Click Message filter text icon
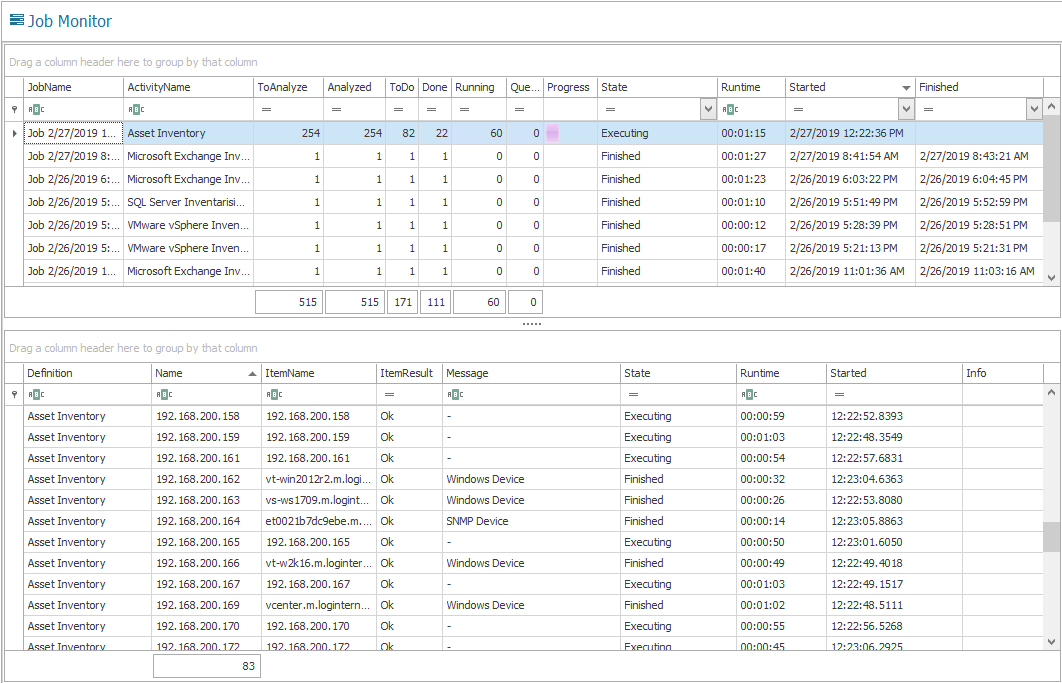The width and height of the screenshot is (1062, 683). [455, 394]
